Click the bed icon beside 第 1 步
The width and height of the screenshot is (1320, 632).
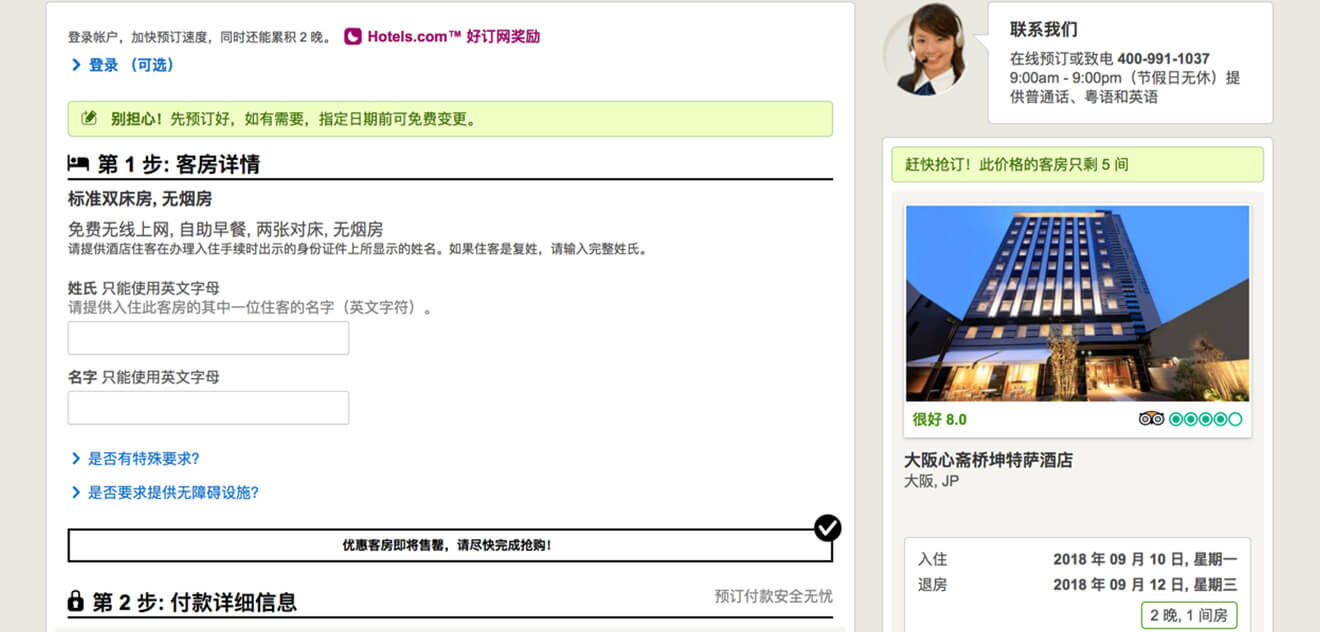coord(78,163)
